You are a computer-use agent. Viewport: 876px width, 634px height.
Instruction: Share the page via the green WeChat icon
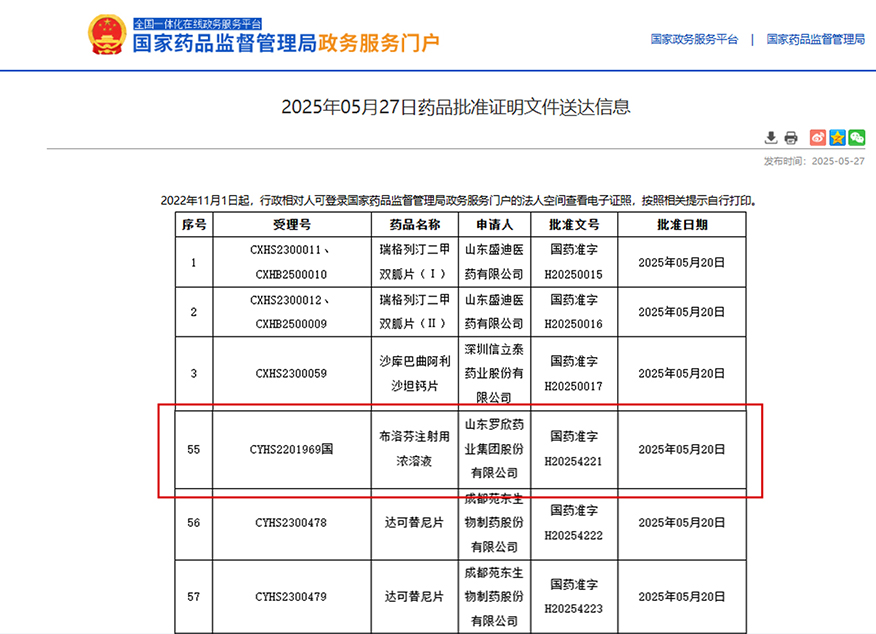(x=858, y=137)
